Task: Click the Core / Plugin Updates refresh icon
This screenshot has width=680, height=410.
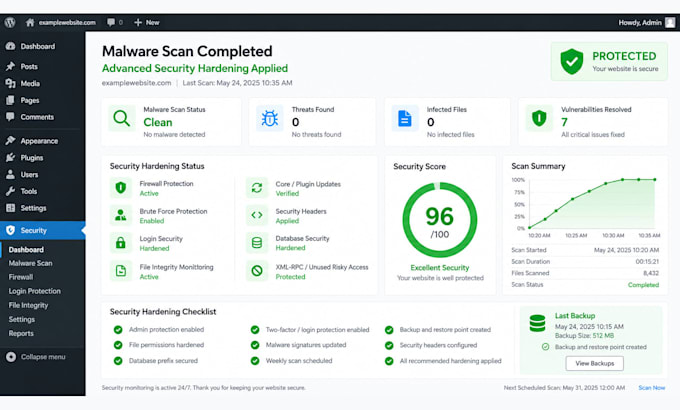Action: coord(257,188)
